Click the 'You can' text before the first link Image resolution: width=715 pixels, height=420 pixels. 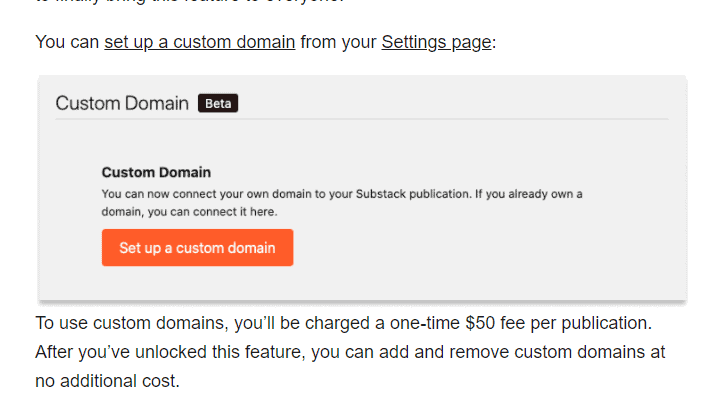coord(67,42)
